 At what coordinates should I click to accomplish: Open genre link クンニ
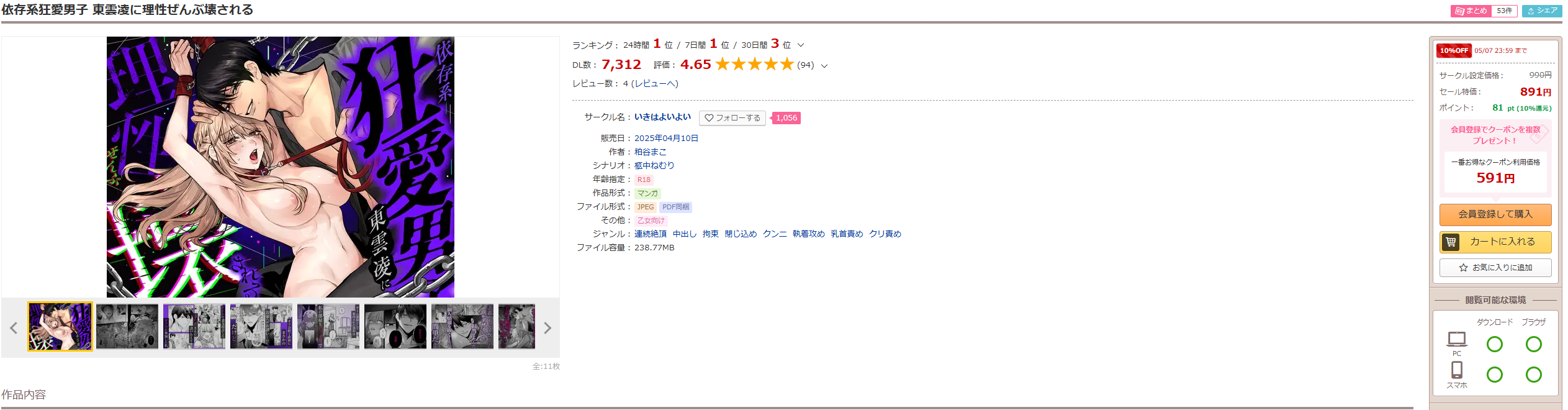(775, 234)
